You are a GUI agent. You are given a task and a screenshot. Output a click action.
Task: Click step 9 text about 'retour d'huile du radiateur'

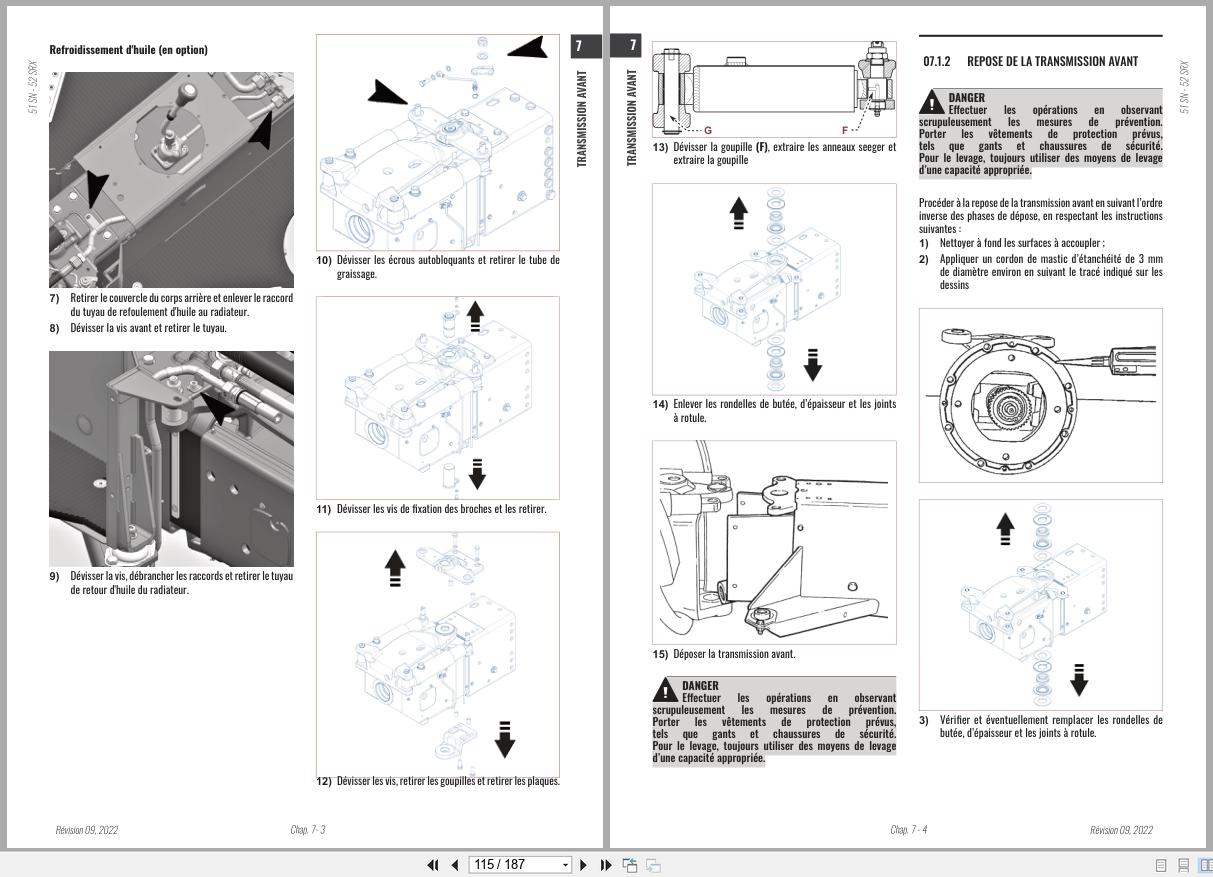pyautogui.click(x=129, y=590)
